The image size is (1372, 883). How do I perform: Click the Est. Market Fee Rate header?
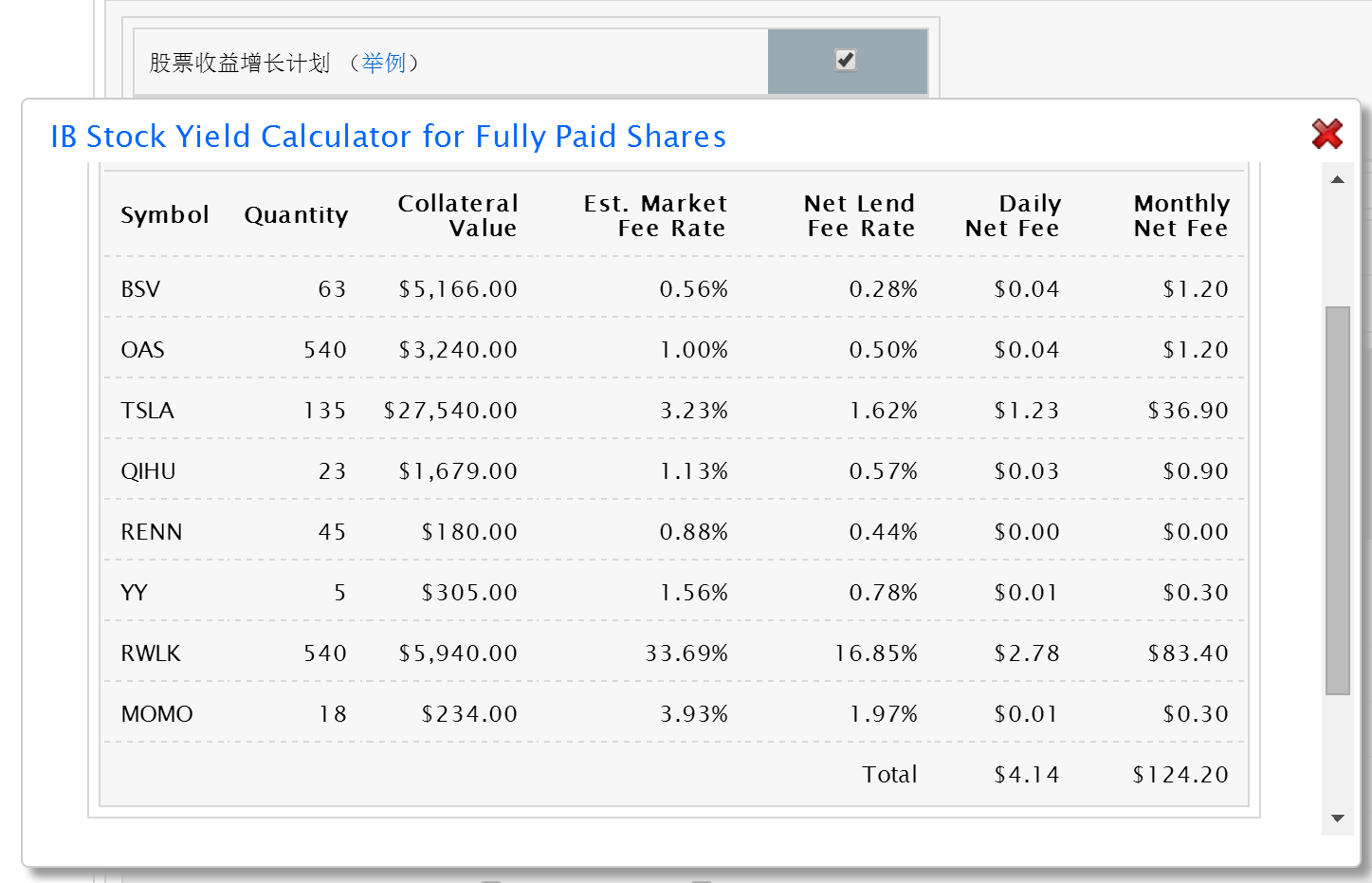point(655,215)
